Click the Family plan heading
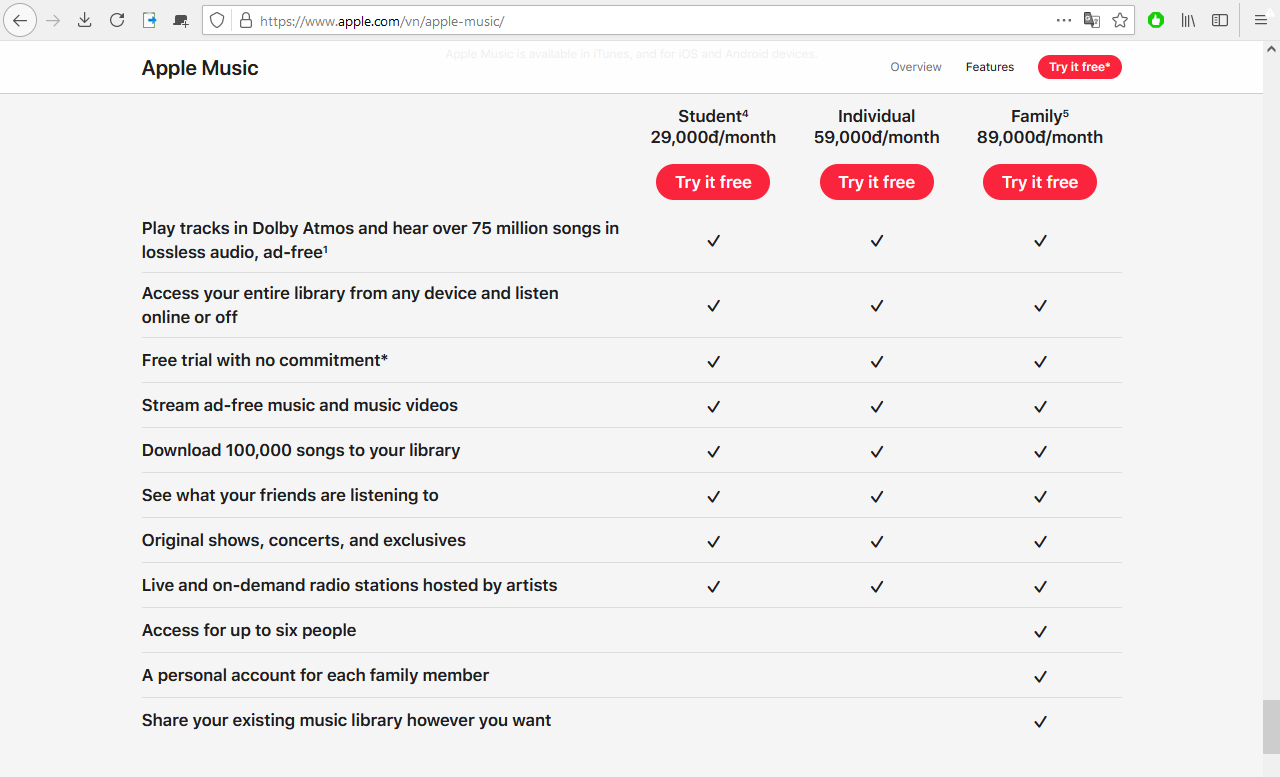1280x777 pixels. [1040, 116]
